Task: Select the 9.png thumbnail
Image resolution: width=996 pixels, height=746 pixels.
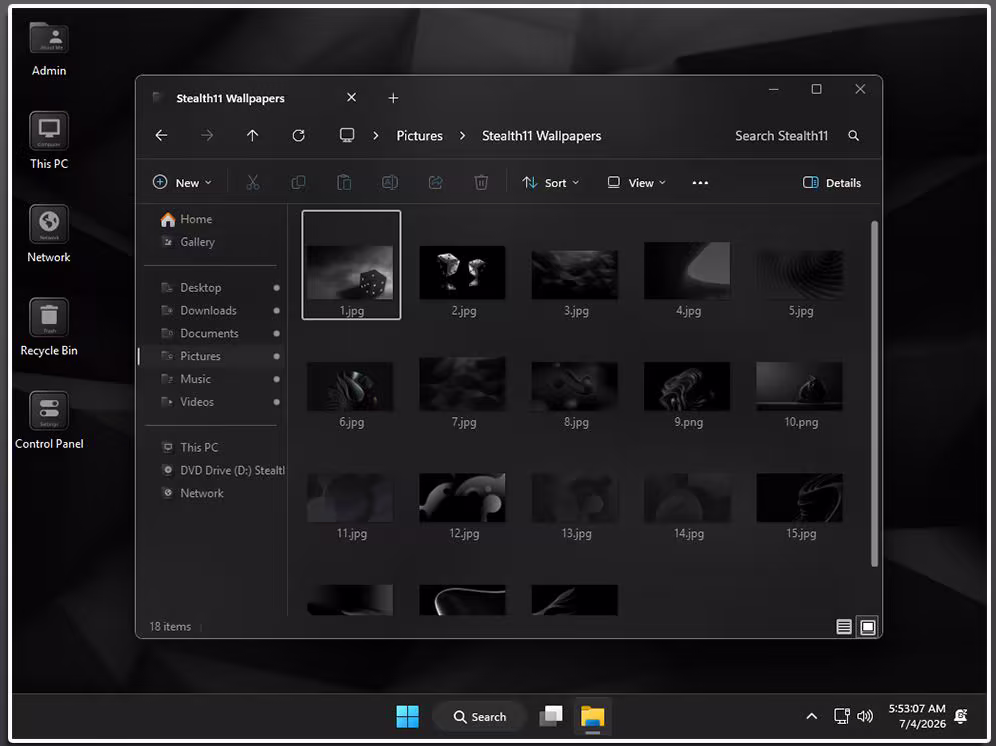Action: pyautogui.click(x=687, y=386)
